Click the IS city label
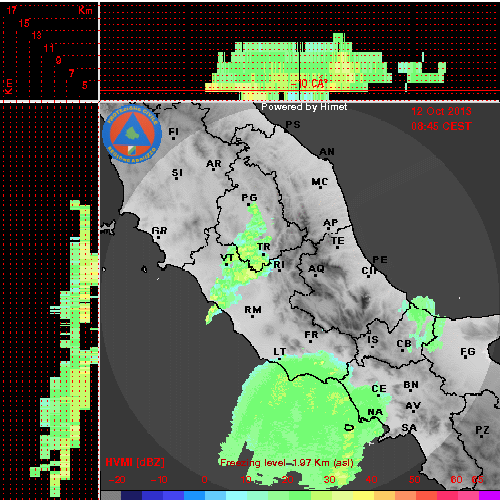Screen dimensions: 500x500 [373, 340]
